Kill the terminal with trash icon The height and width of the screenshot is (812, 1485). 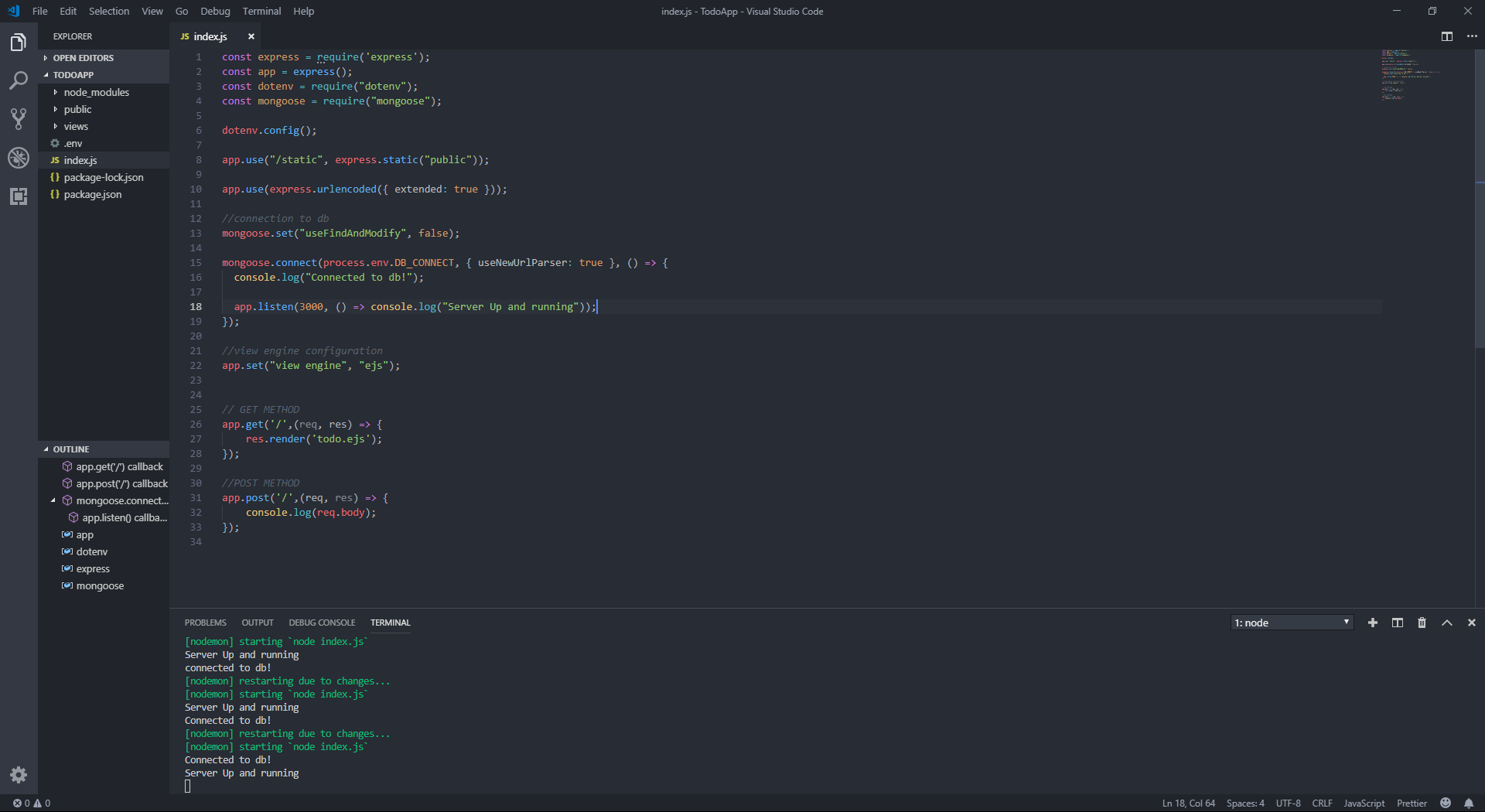point(1422,623)
